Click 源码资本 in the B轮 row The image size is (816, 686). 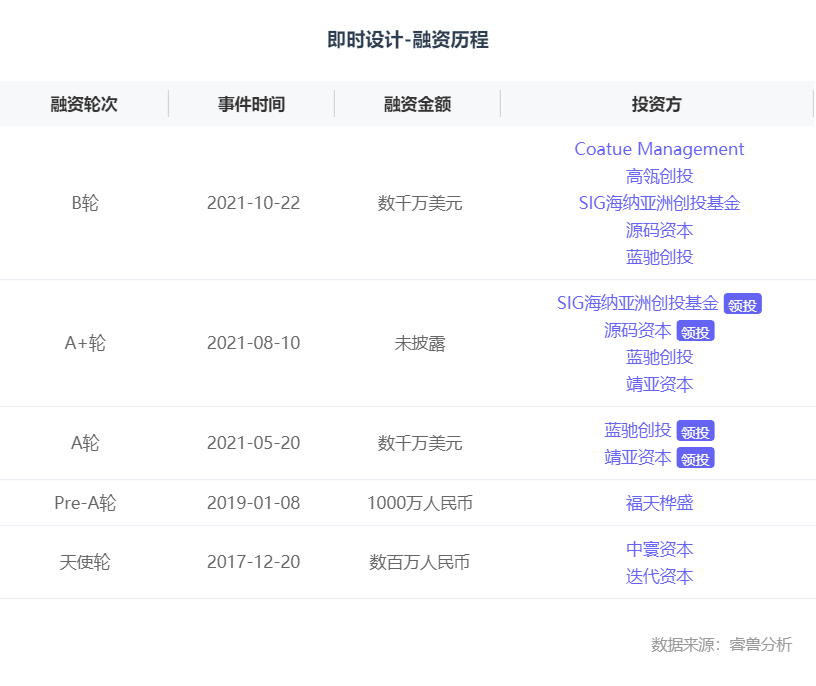[659, 230]
